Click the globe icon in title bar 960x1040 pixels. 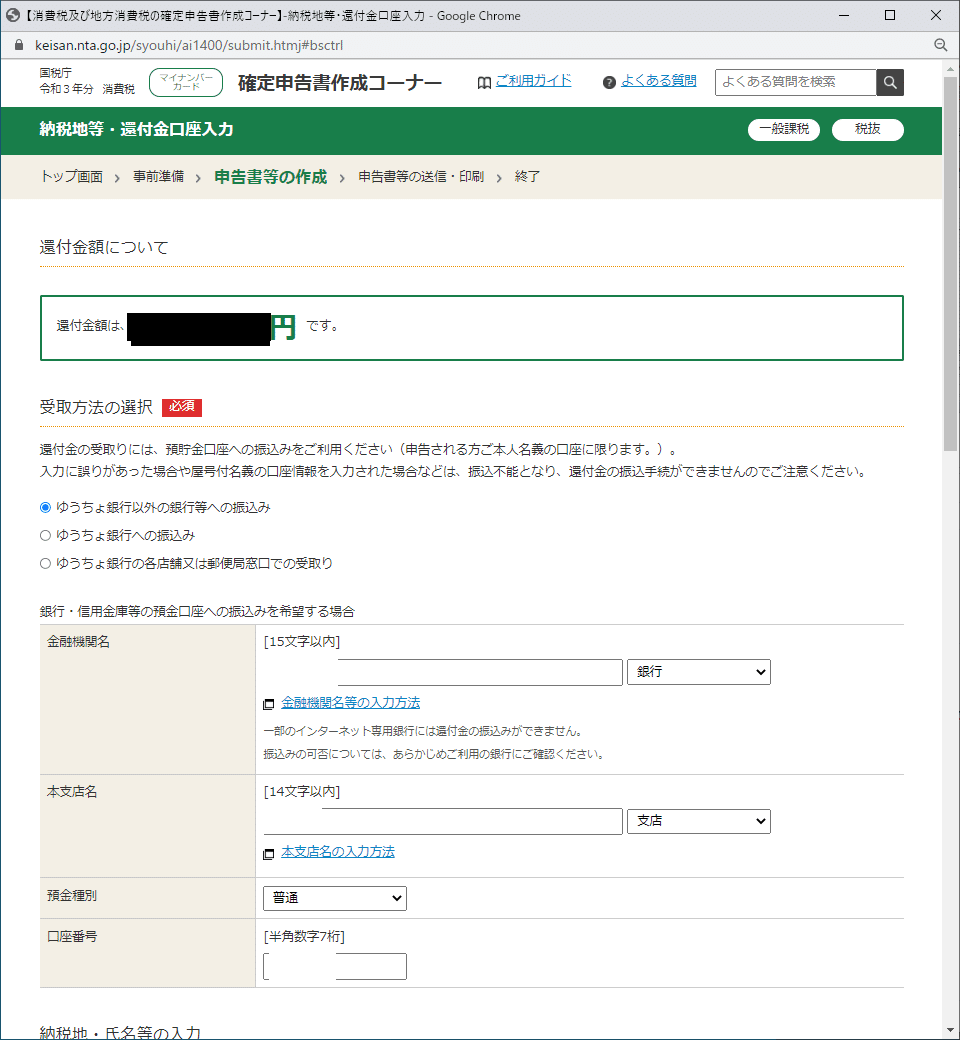(13, 15)
